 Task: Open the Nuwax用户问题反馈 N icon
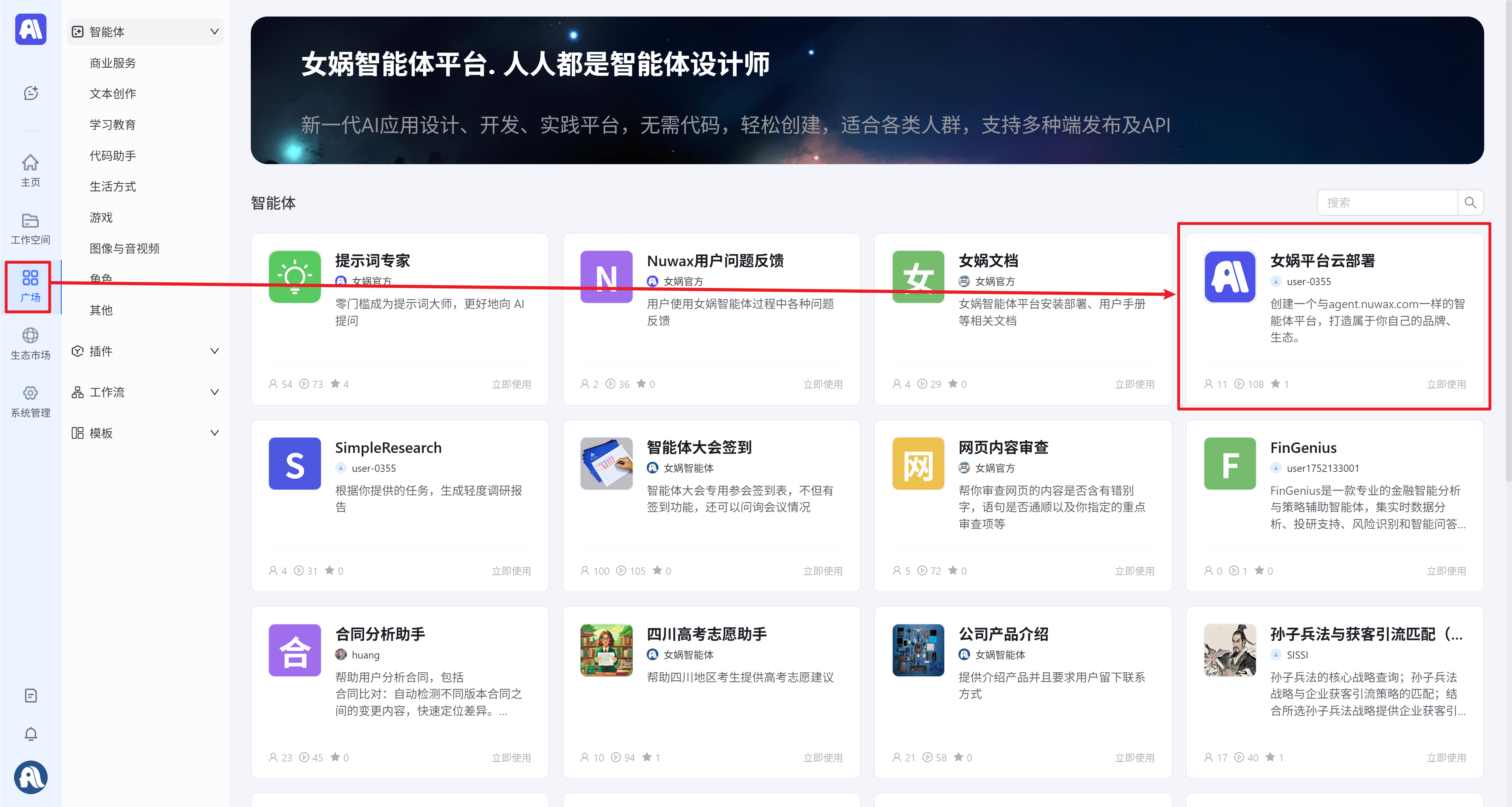pos(606,276)
